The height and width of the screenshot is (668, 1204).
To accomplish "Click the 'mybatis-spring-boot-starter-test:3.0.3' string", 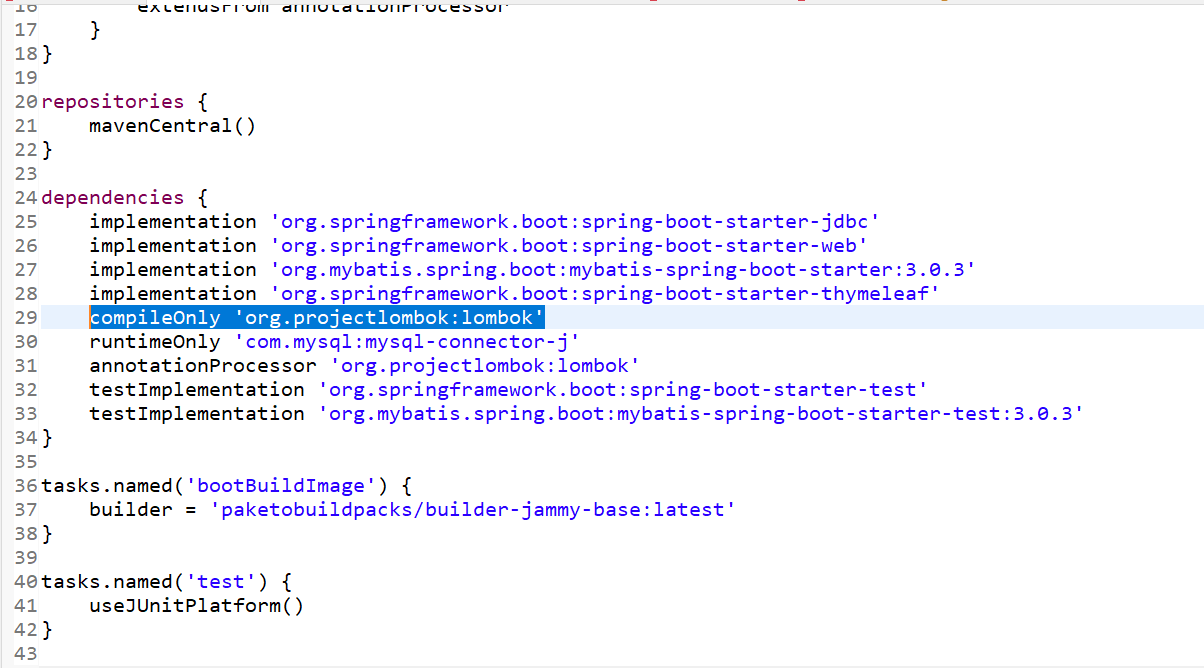I will tap(701, 414).
